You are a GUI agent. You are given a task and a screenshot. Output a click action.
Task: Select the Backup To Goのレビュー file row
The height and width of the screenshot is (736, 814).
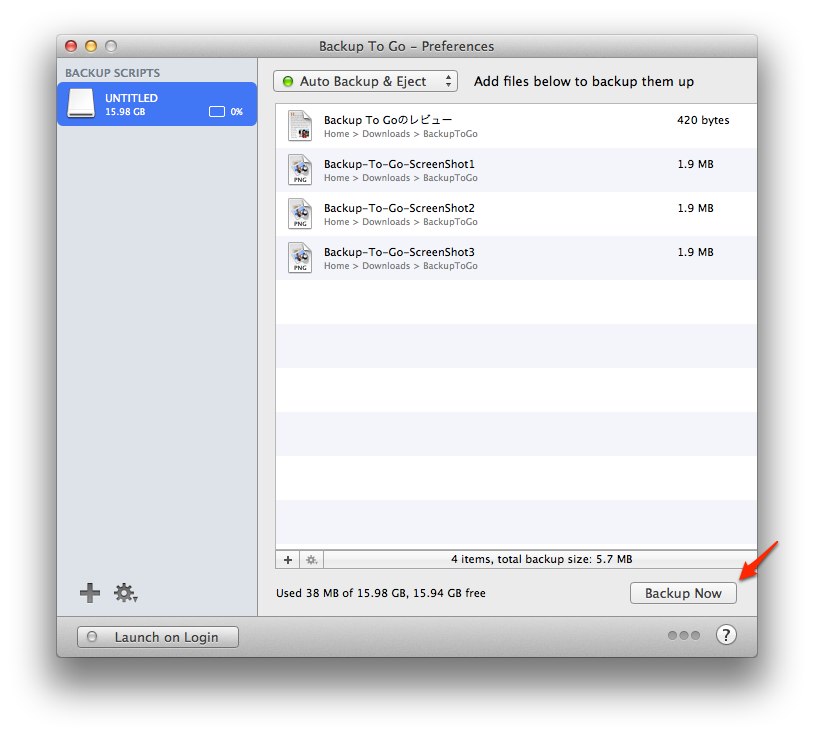click(516, 126)
